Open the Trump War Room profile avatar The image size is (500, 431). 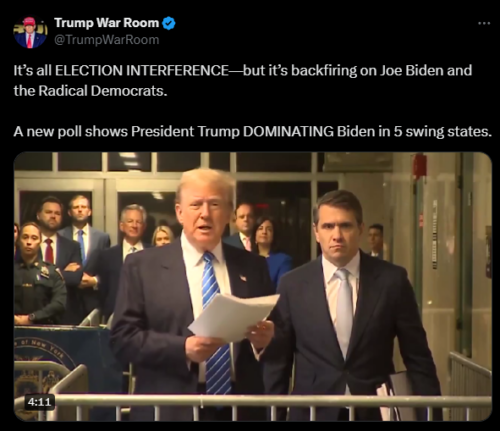coord(30,32)
